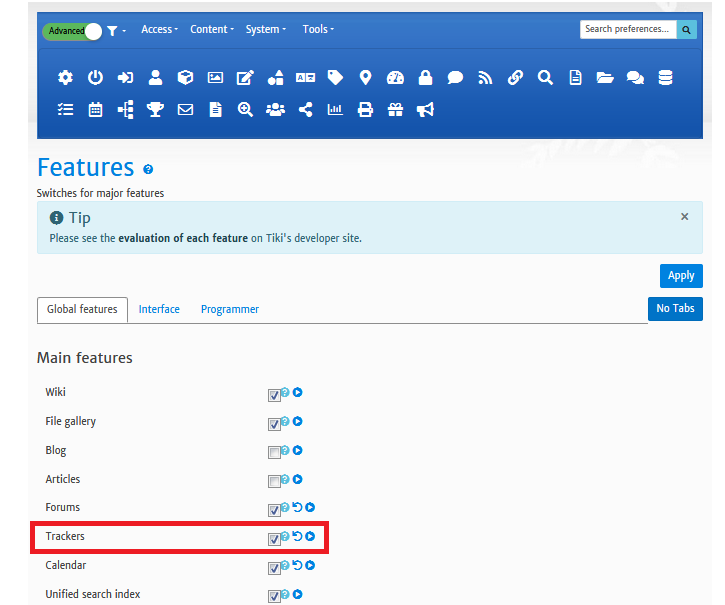Switch to the Interface tab
725x605 pixels.
point(159,310)
